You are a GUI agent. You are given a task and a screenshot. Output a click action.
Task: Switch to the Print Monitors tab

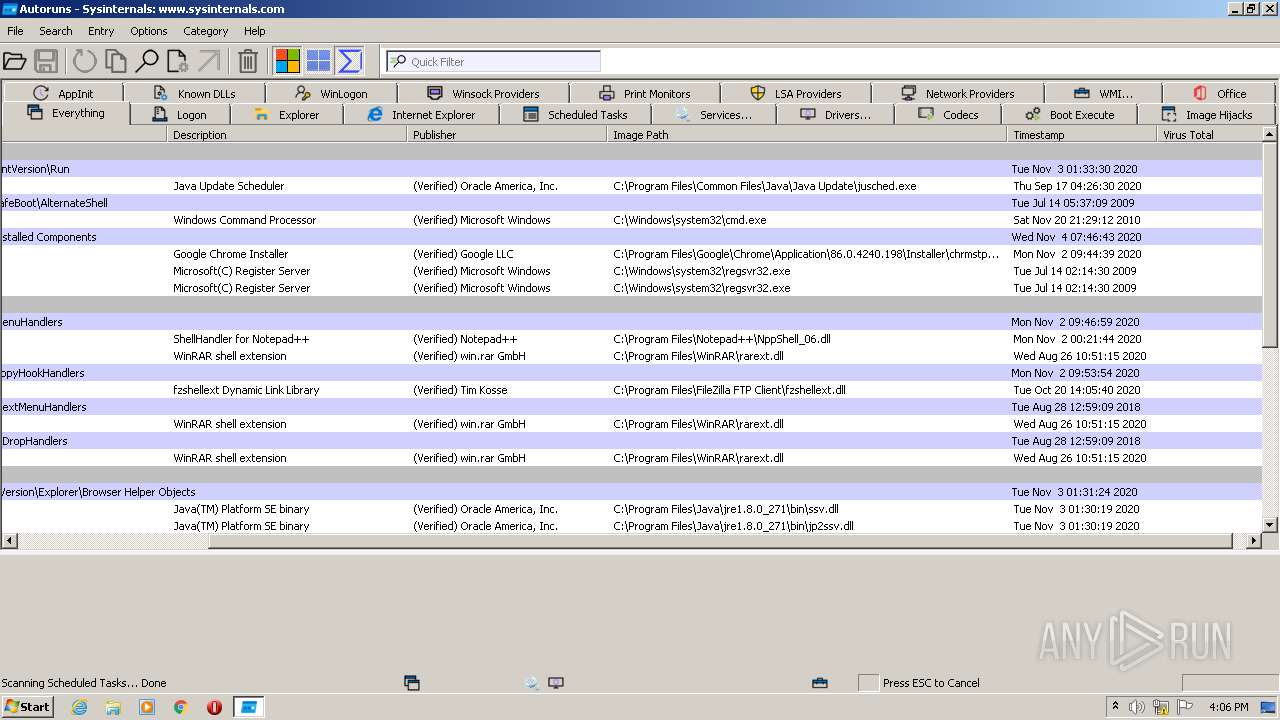pos(644,93)
